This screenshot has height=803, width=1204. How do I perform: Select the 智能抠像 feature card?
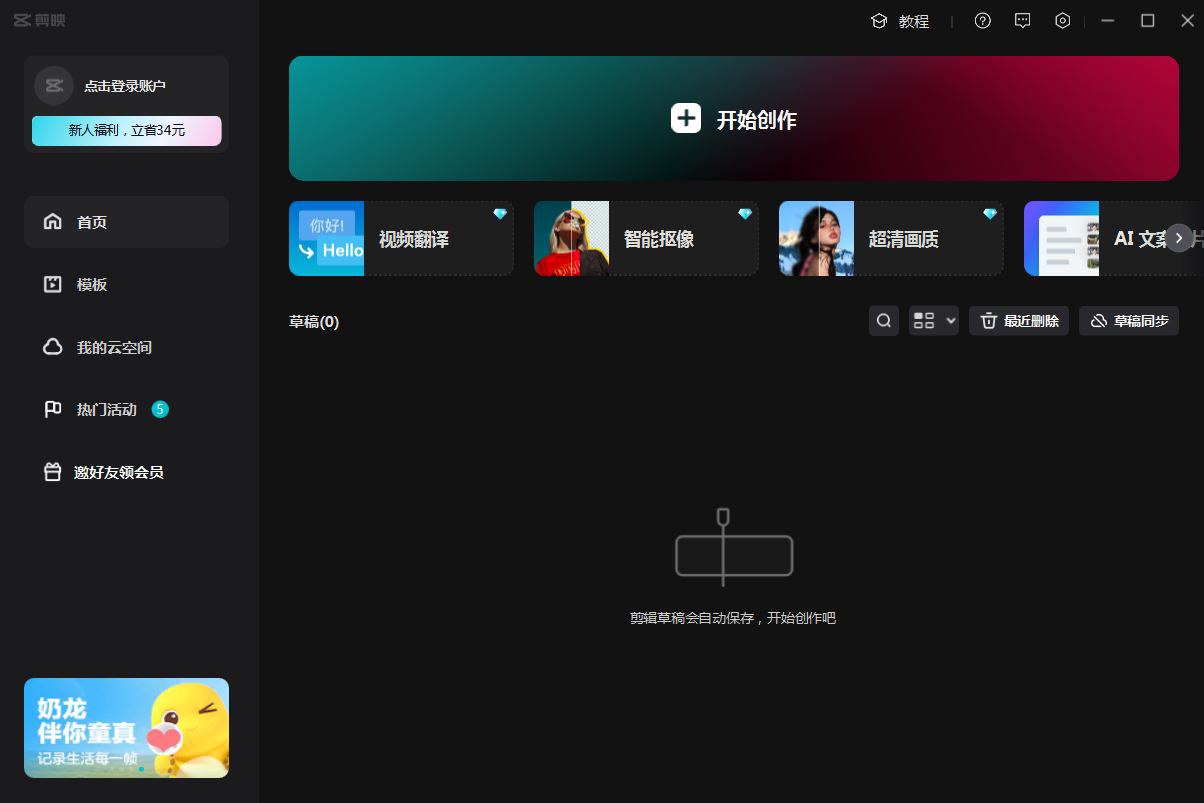pos(645,238)
